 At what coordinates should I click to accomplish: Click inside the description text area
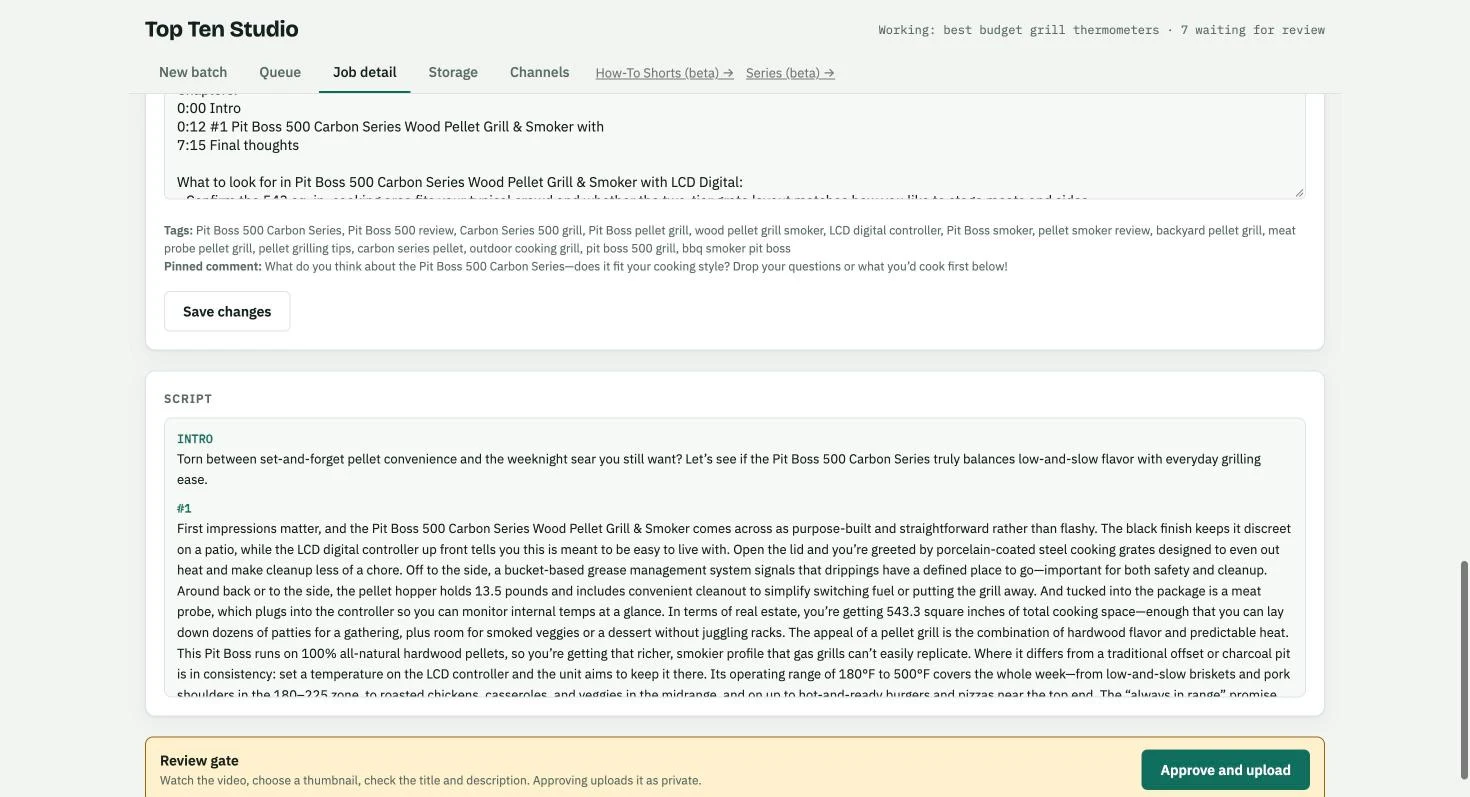[x=735, y=146]
